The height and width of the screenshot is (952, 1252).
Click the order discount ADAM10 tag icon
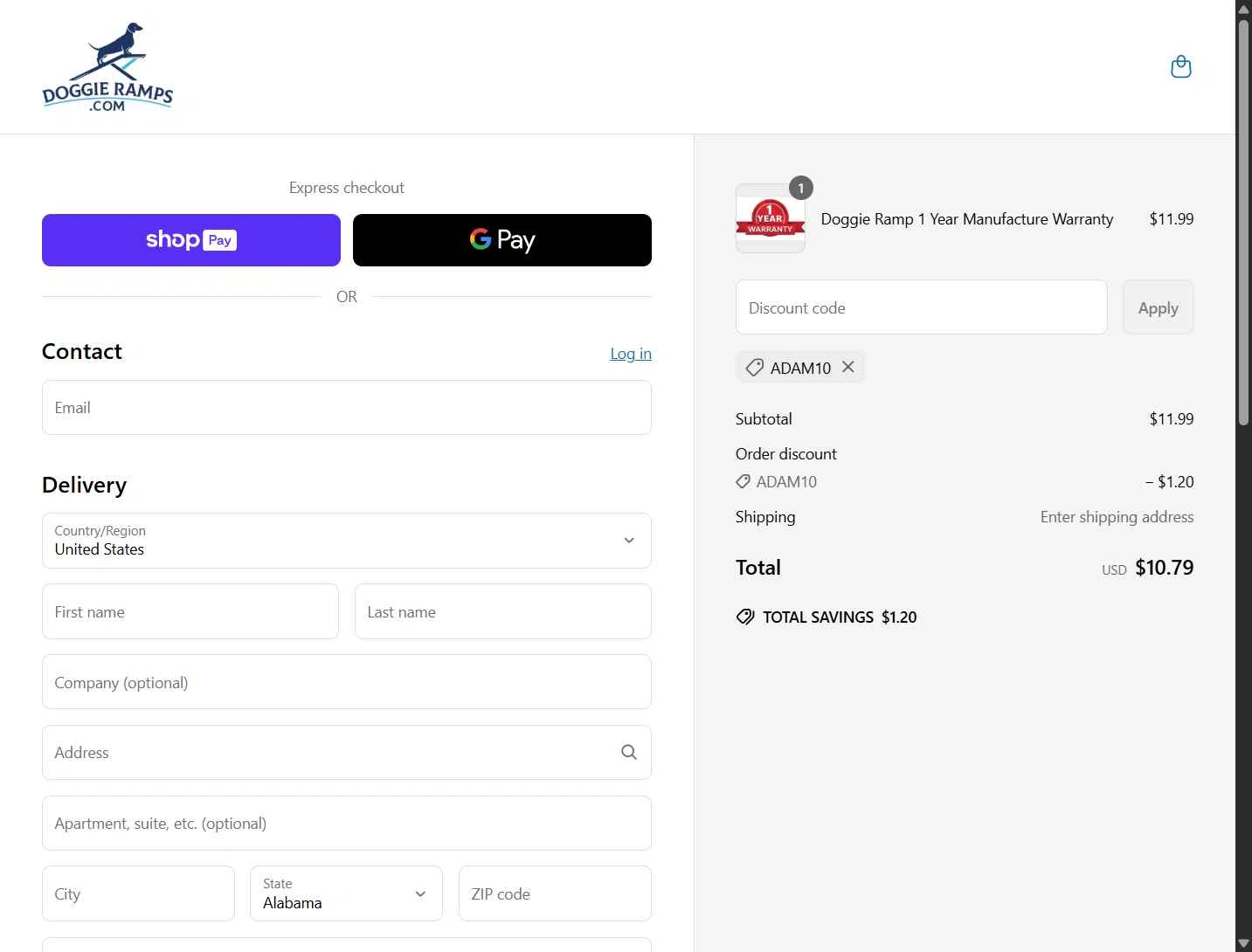tap(743, 481)
